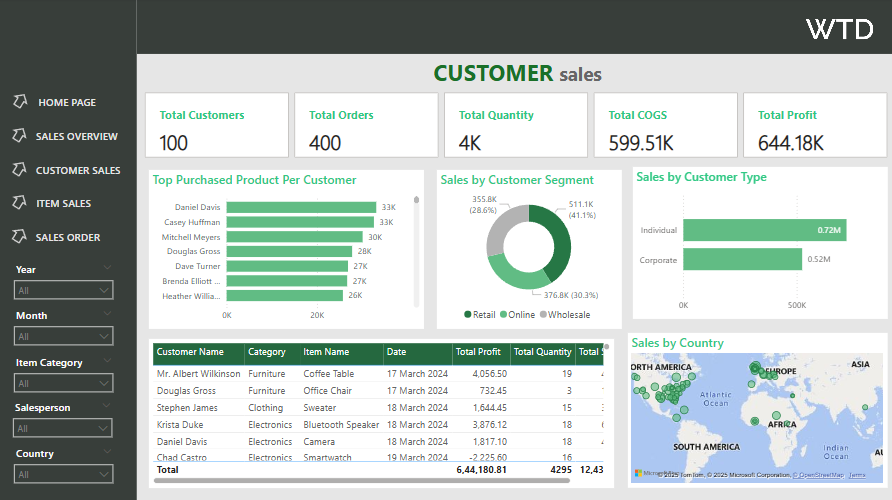Click the WTD logo
892x500 pixels.
click(x=840, y=29)
